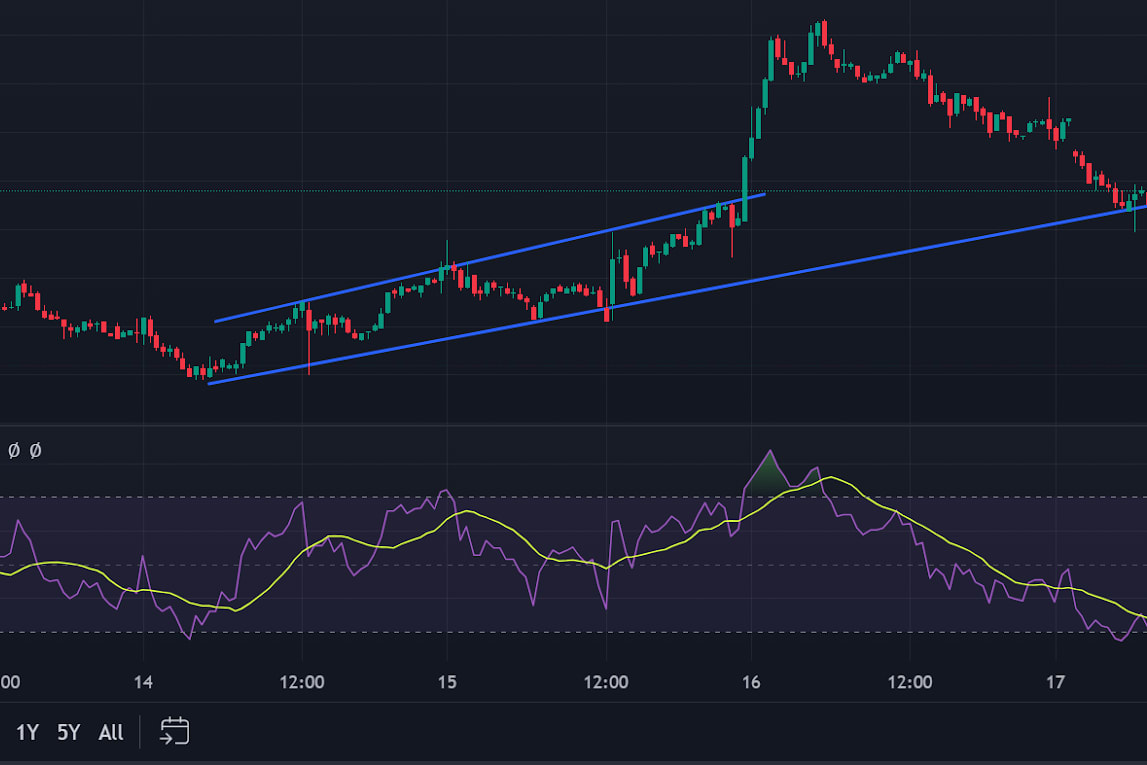Click the 'ø ø' indicator values text

pyautogui.click(x=25, y=451)
